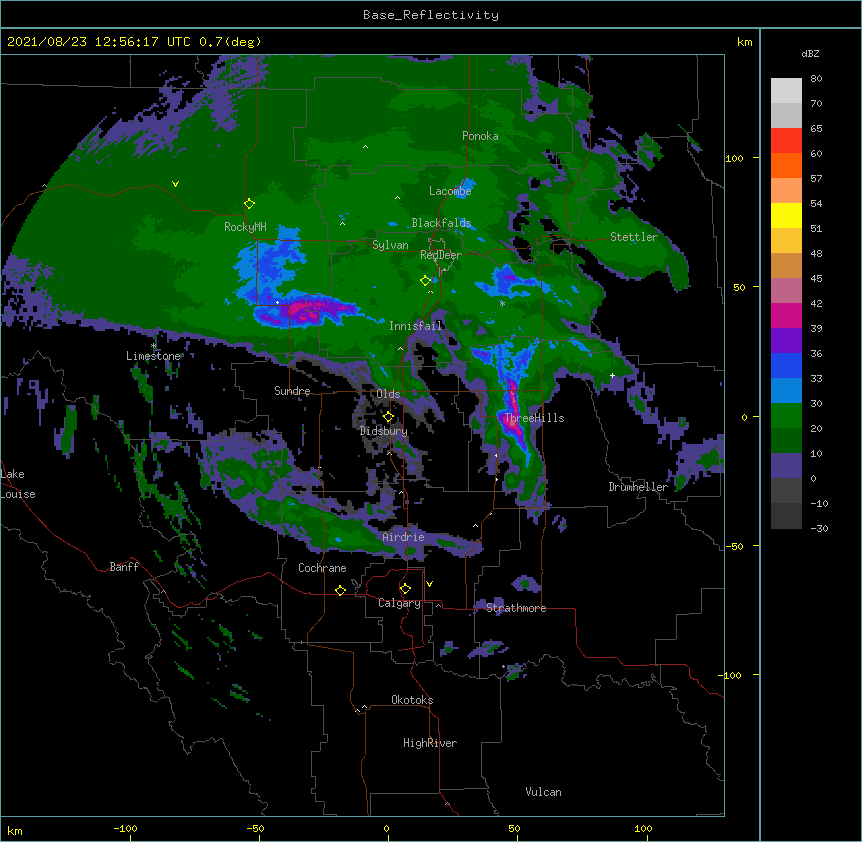Screen dimensions: 862x842
Task: Select the slate violet 0-10 dBZ swatch
Action: click(786, 466)
